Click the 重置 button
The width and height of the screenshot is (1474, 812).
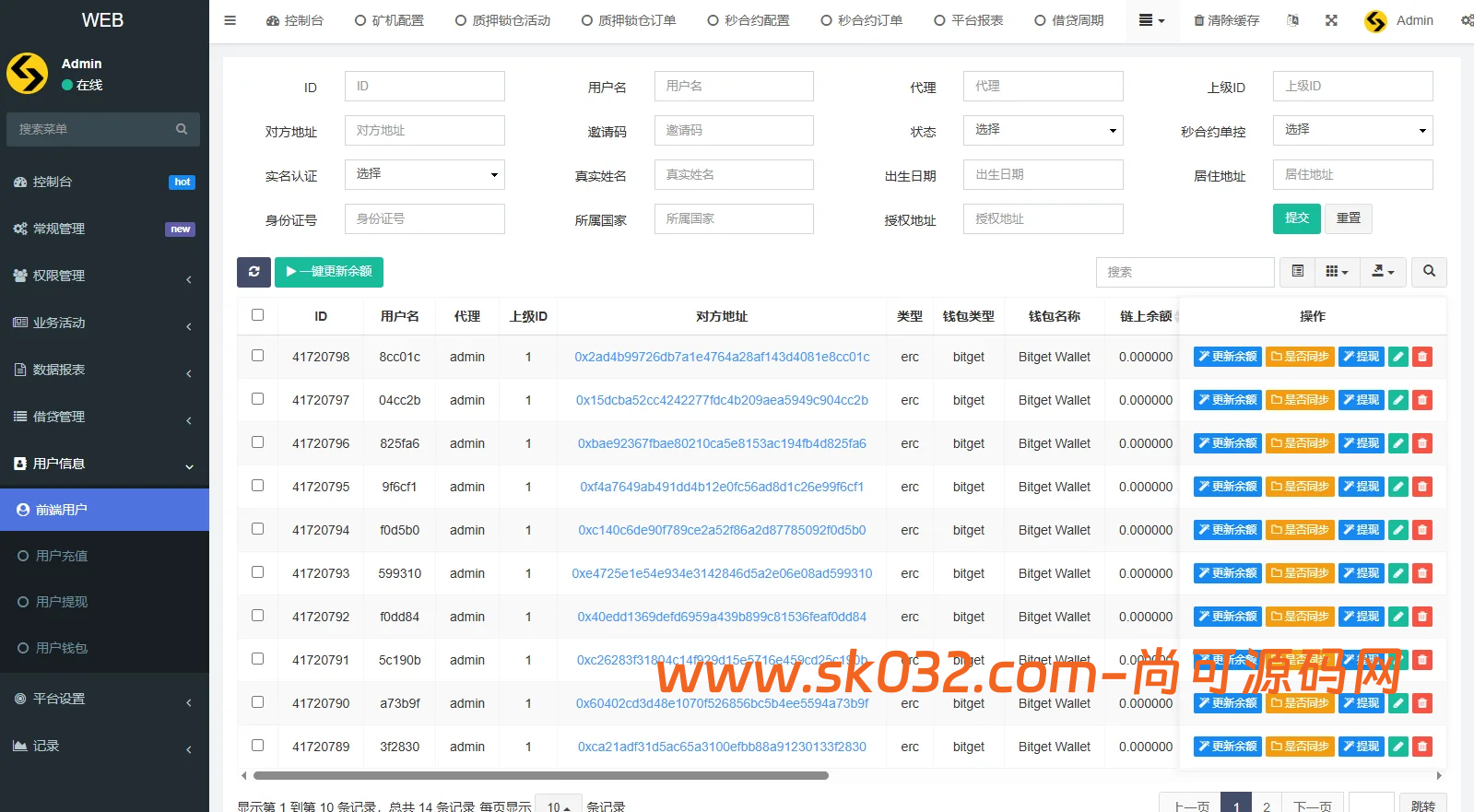click(x=1349, y=218)
